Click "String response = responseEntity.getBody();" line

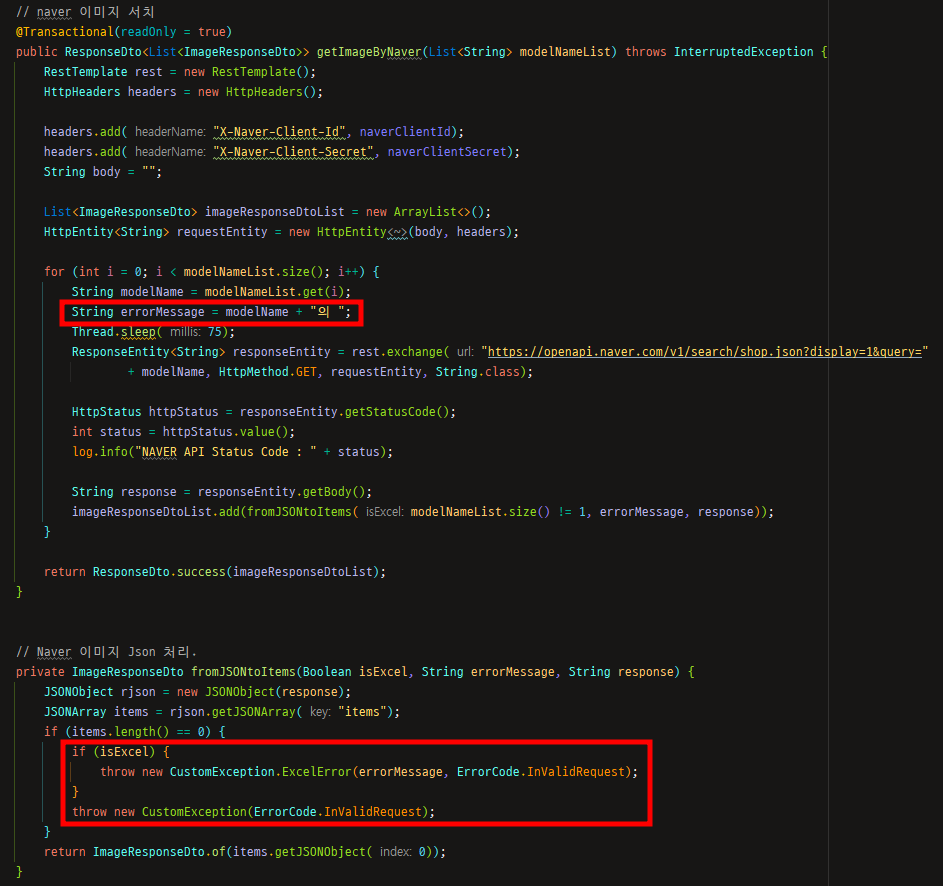(x=222, y=491)
